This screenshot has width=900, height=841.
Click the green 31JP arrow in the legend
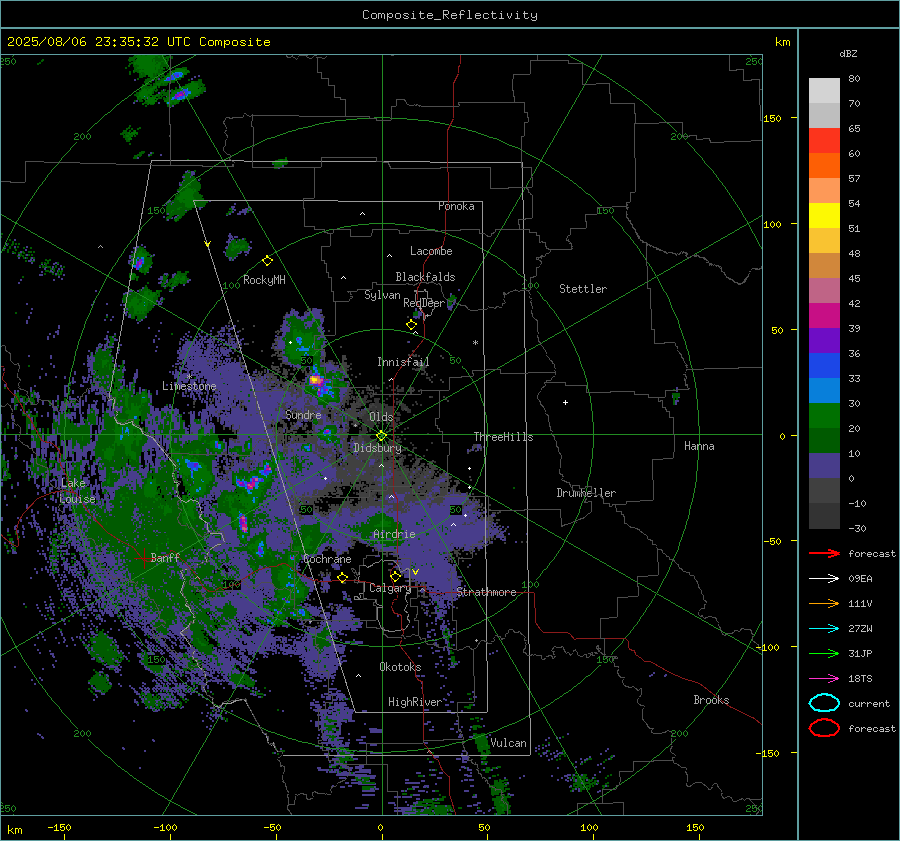tap(824, 653)
